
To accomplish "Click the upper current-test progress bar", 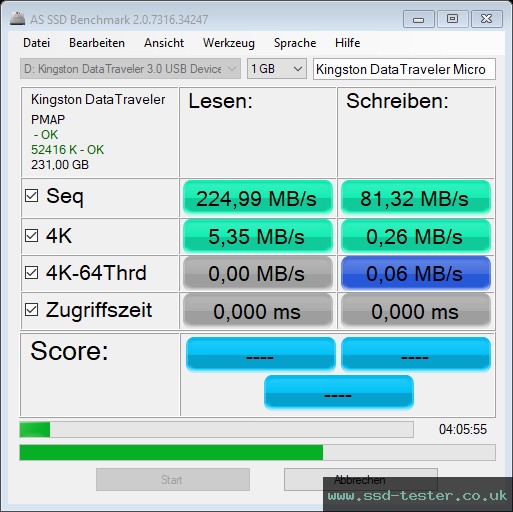I will tap(217, 429).
